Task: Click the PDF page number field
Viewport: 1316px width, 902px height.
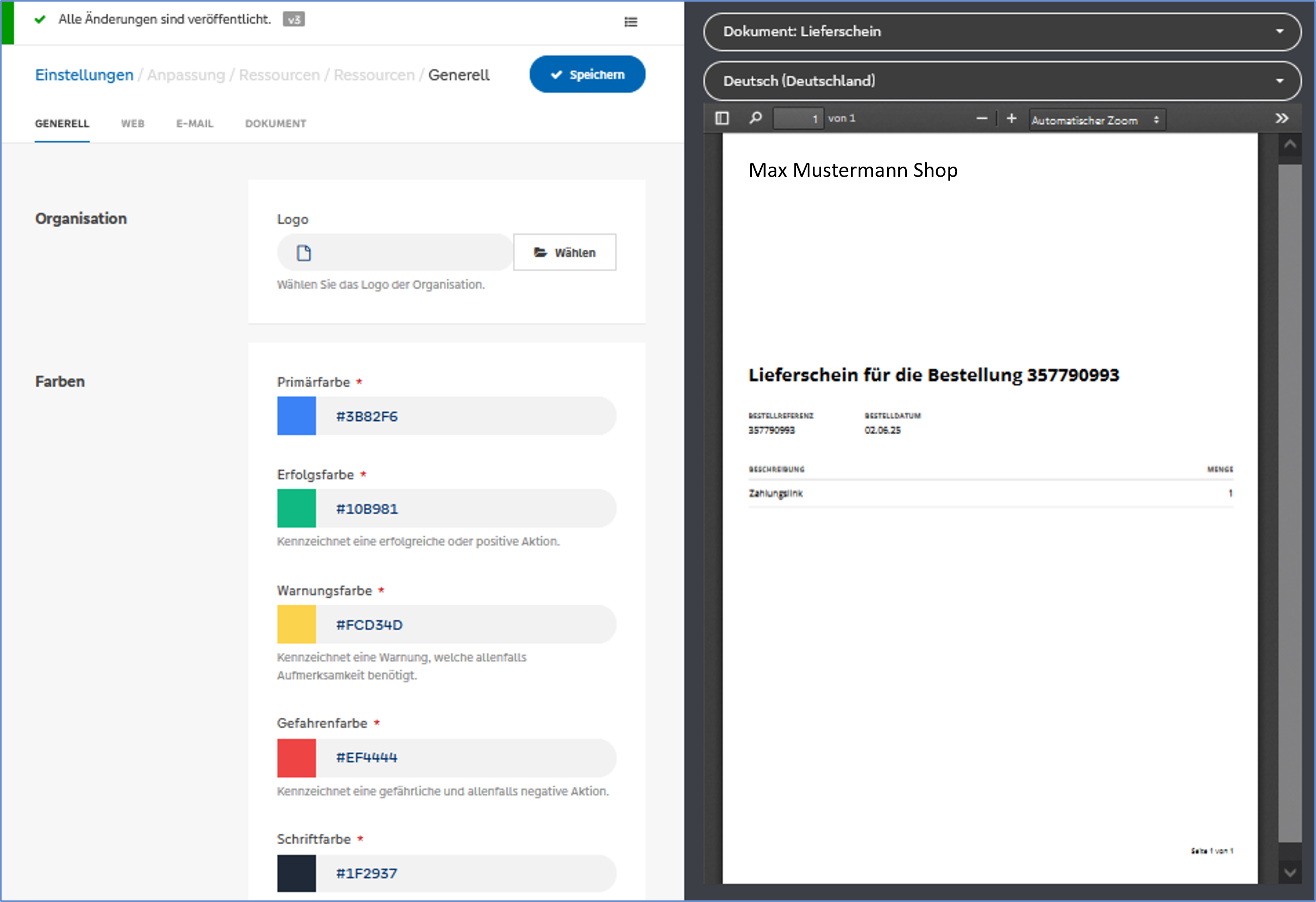Action: (x=798, y=118)
